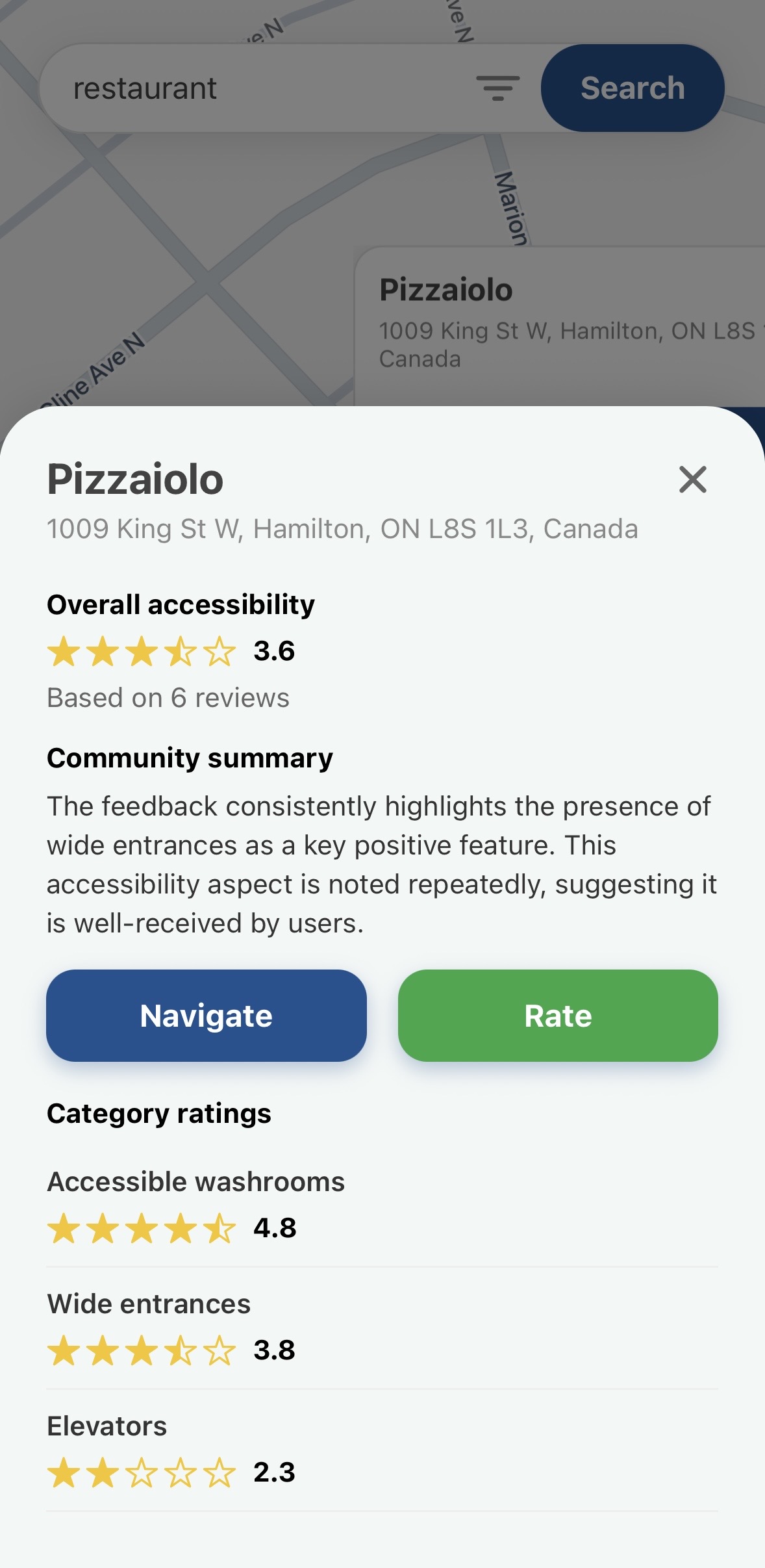765x1568 pixels.
Task: Tap the green Rate button
Action: (x=558, y=1016)
